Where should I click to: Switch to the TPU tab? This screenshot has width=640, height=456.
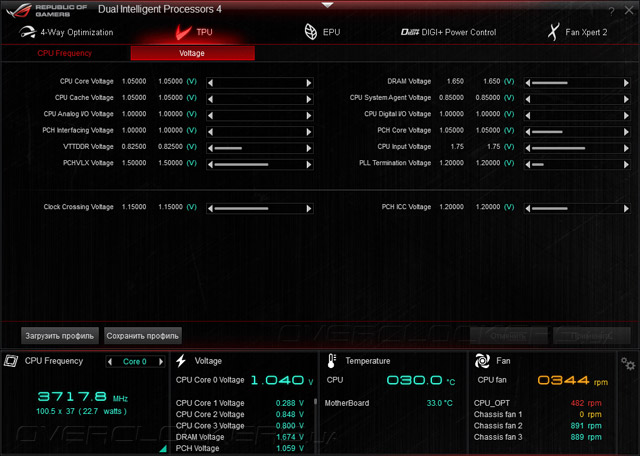[x=194, y=32]
